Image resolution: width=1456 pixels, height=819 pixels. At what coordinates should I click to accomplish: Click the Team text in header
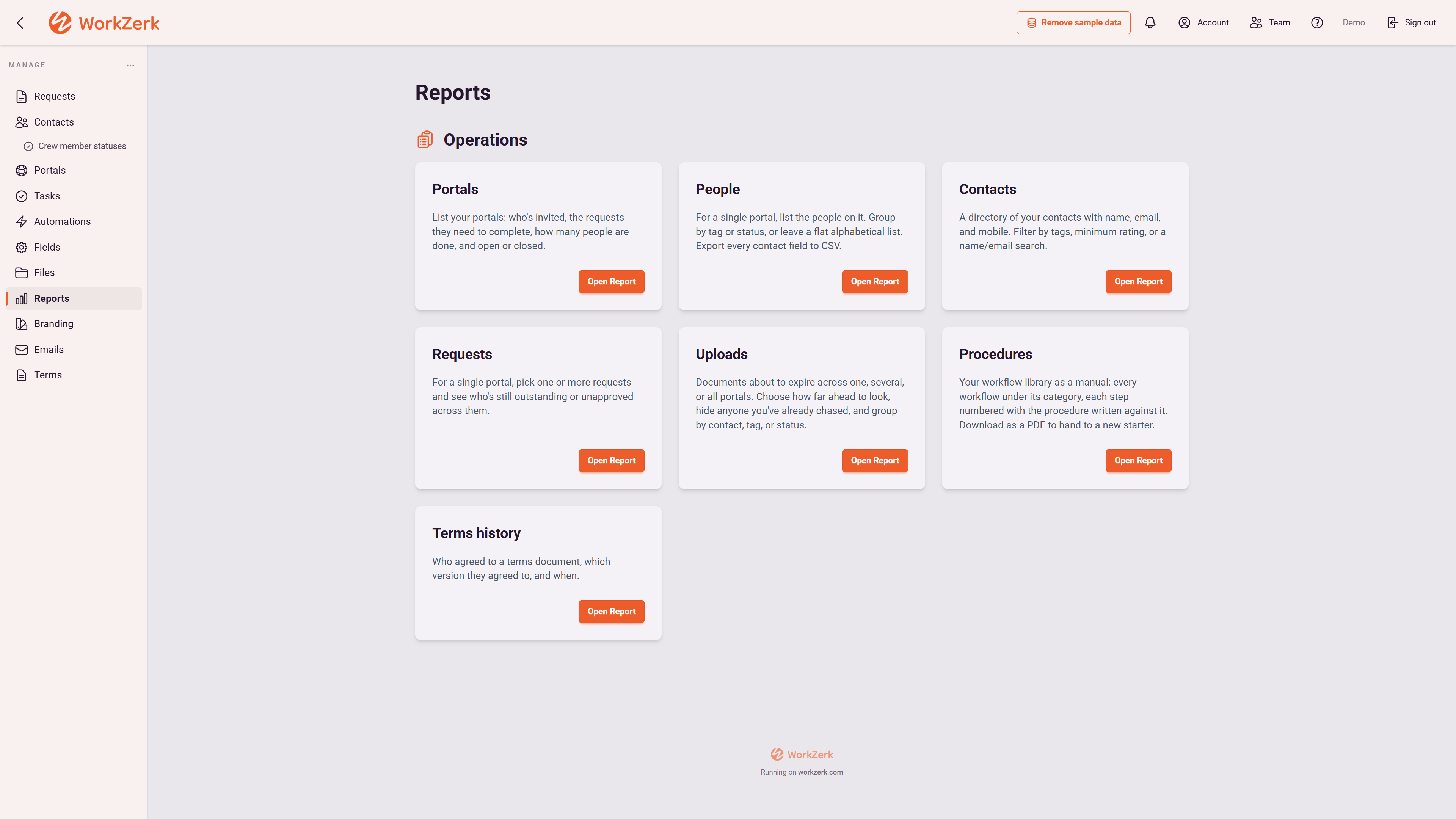(x=1279, y=23)
